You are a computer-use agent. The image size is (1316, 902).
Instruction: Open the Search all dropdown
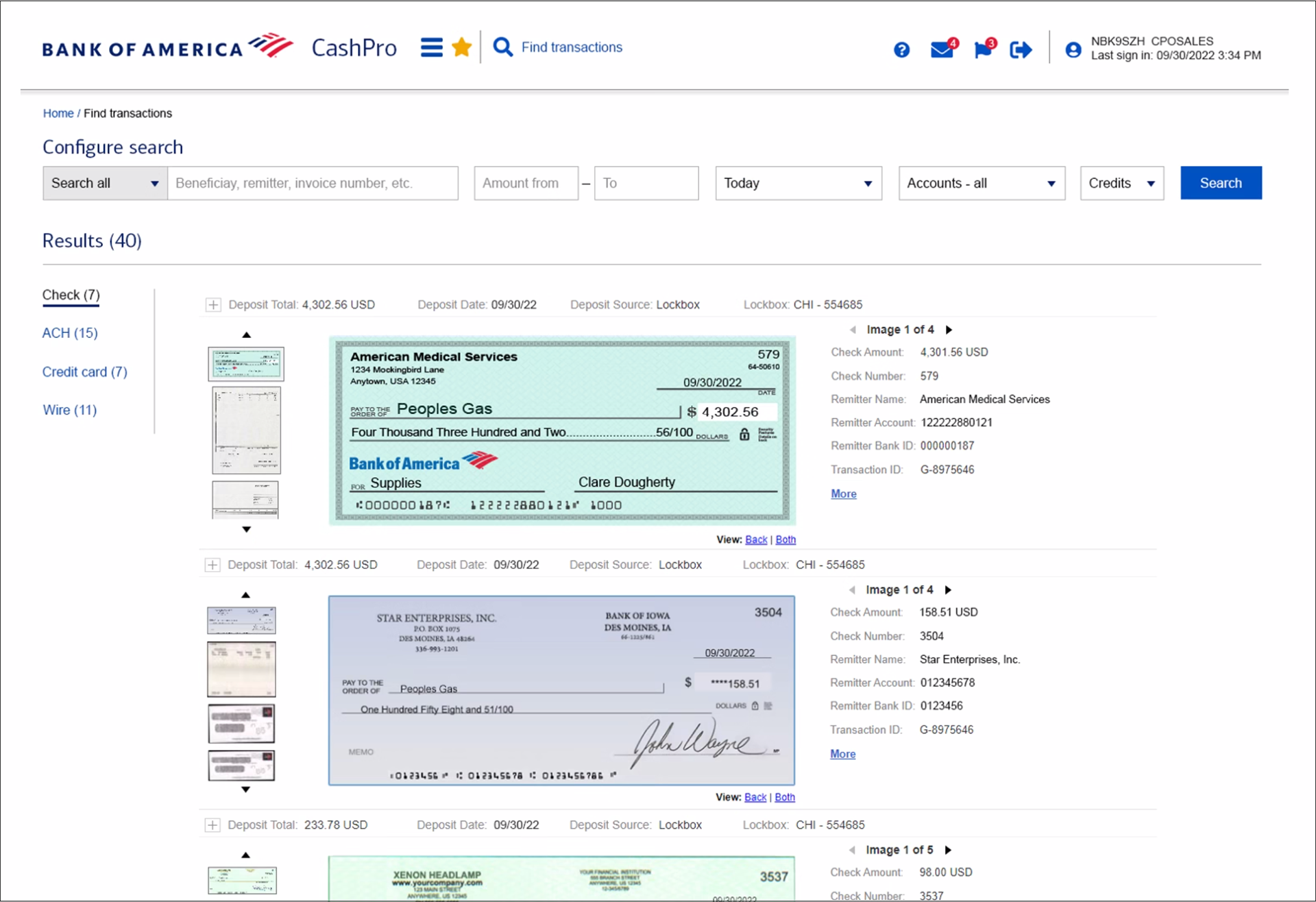(x=105, y=183)
